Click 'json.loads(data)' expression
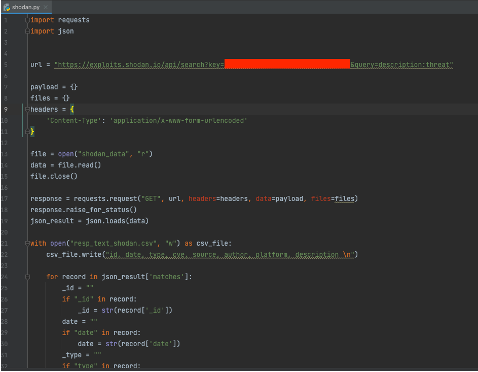Viewport: 478px width, 372px height. (x=117, y=221)
